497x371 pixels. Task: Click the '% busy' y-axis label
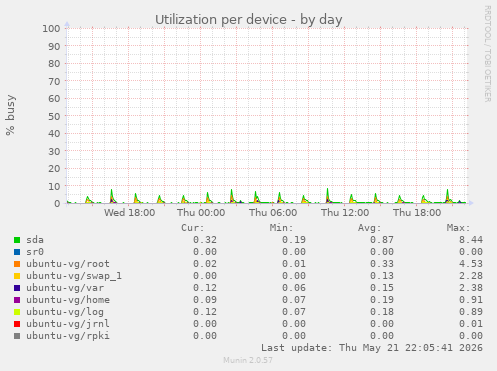(x=10, y=115)
